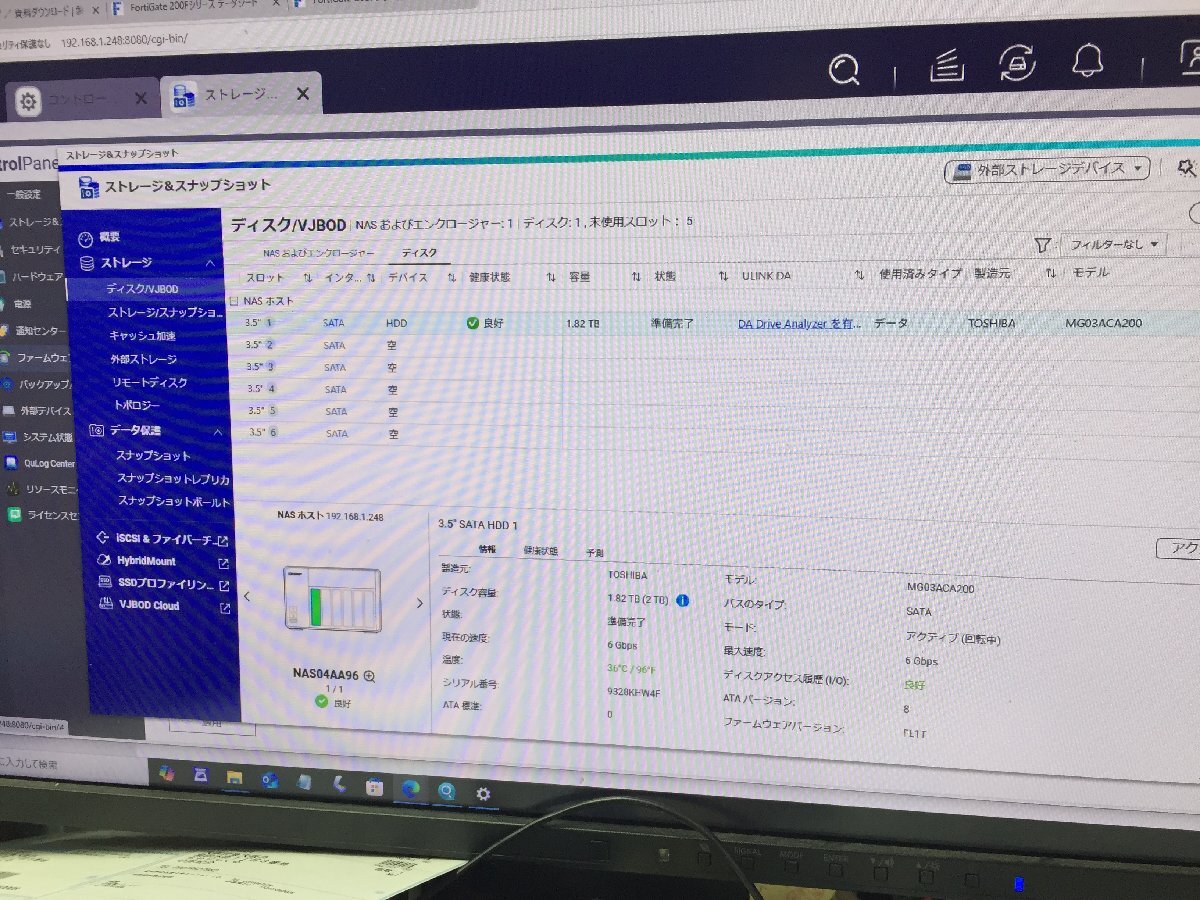This screenshot has height=900, width=1200.
Task: Click the SSD Profiling external-link icon
Action: point(224,585)
